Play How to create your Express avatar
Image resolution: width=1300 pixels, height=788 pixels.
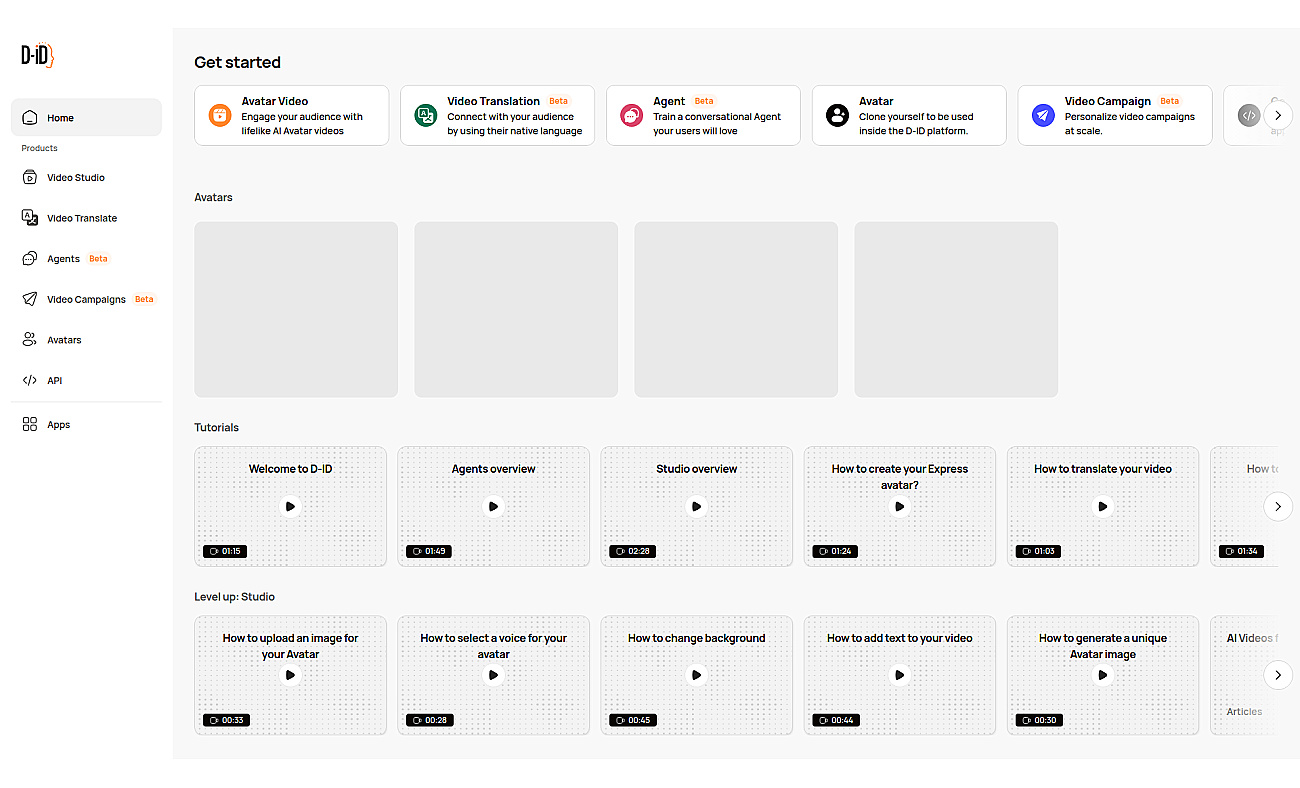point(900,506)
